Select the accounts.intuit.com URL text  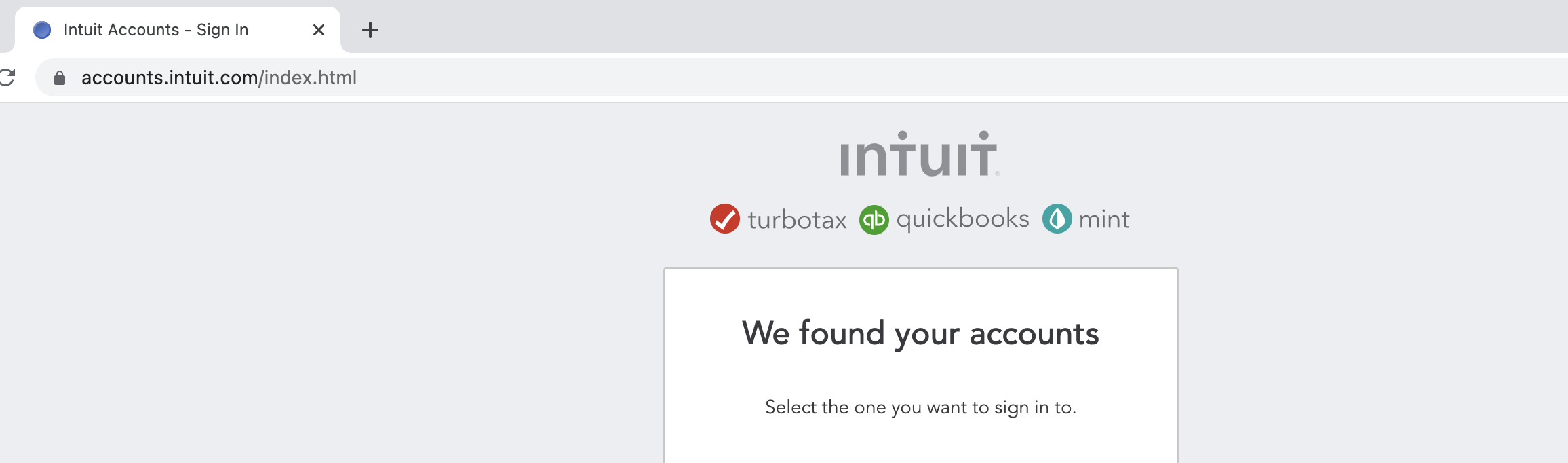tap(168, 77)
